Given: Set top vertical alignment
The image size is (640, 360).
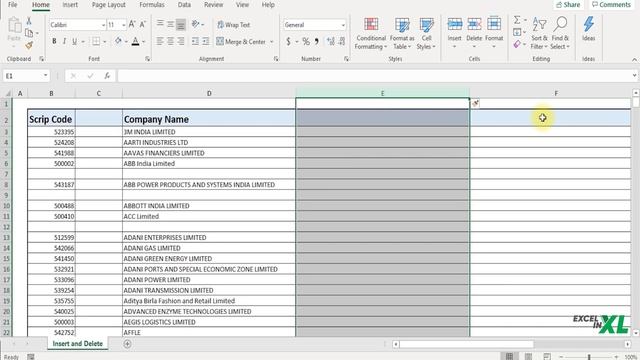Looking at the screenshot, I should click(160, 24).
